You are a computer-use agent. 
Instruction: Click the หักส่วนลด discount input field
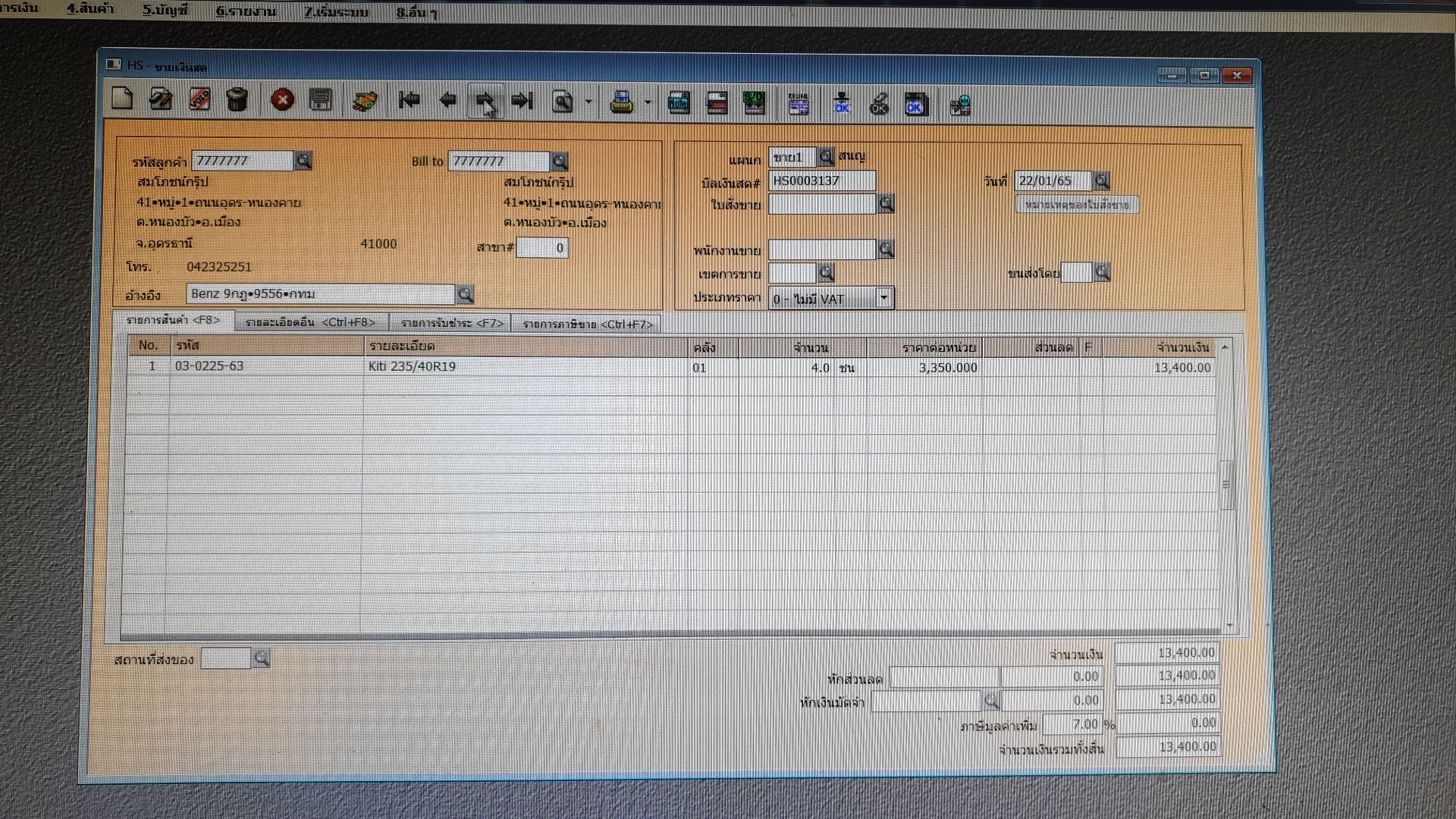944,677
